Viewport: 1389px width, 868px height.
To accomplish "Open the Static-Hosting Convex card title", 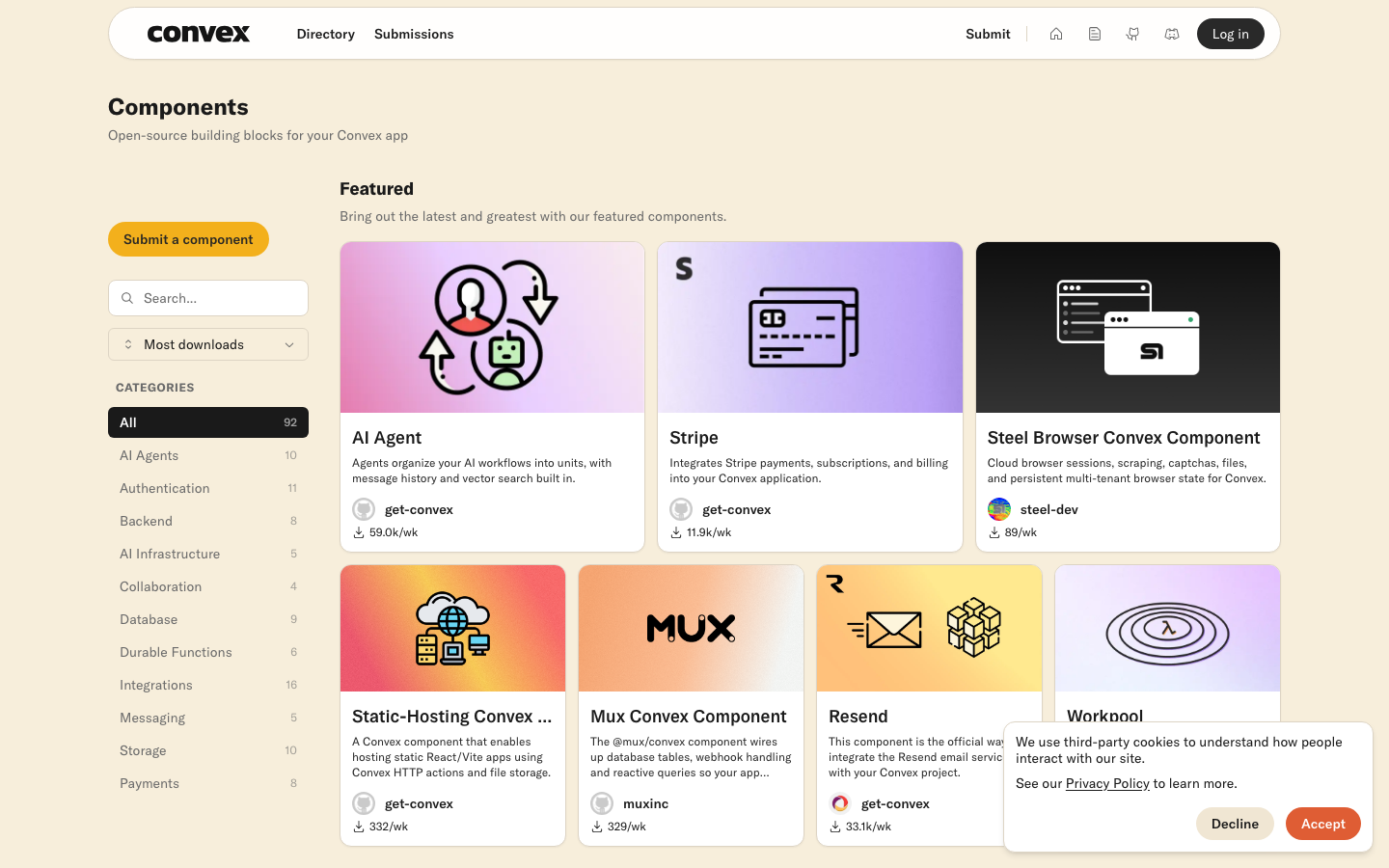I will tap(452, 717).
